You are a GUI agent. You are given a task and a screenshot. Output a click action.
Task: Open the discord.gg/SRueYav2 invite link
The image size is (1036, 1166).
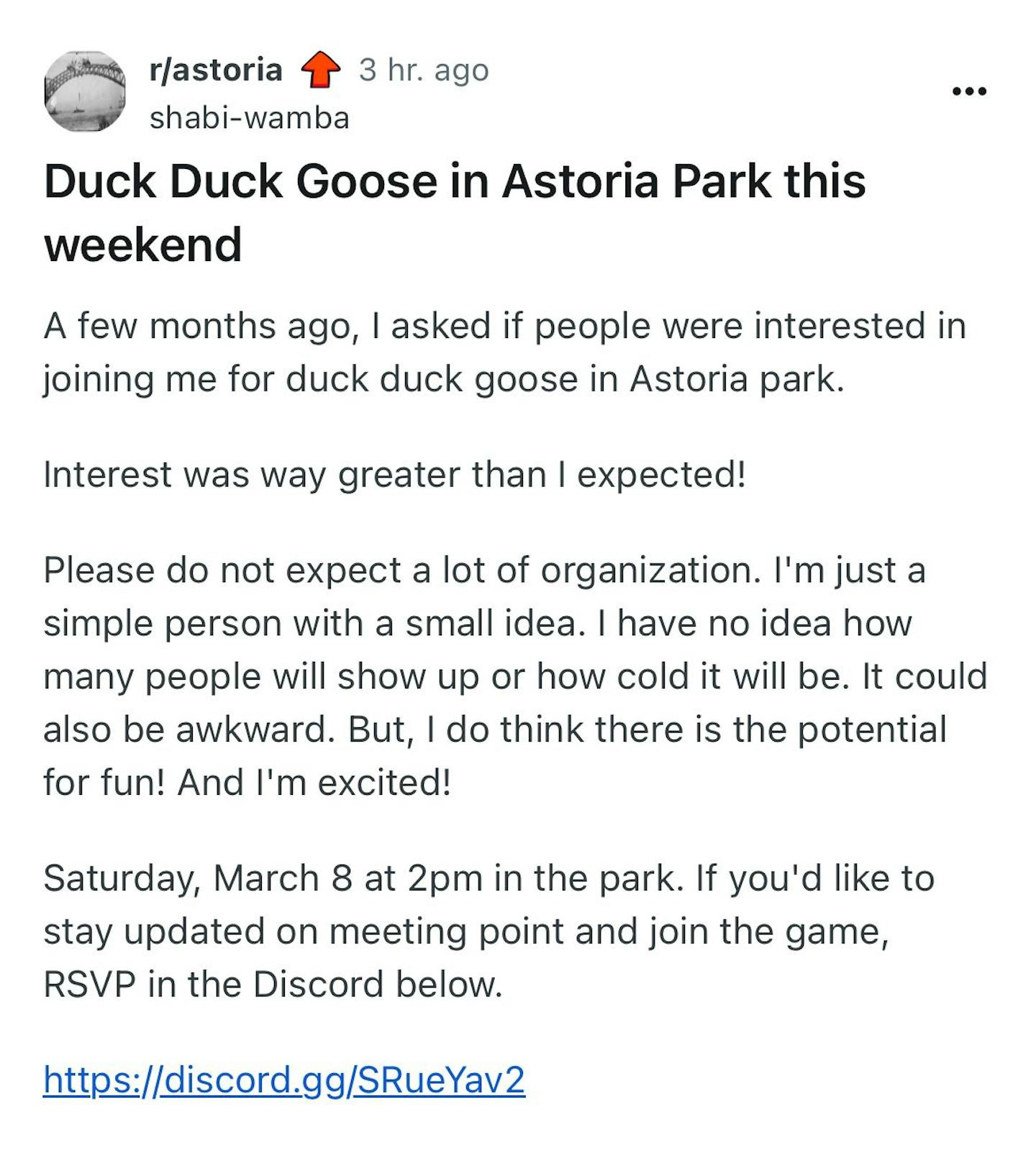[x=284, y=1079]
